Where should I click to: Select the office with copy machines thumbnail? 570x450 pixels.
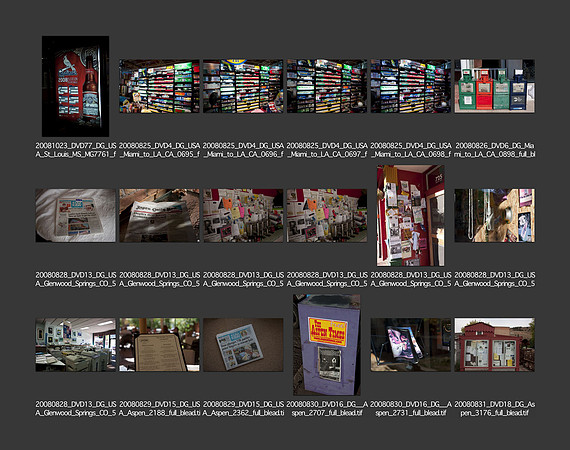(x=75, y=345)
